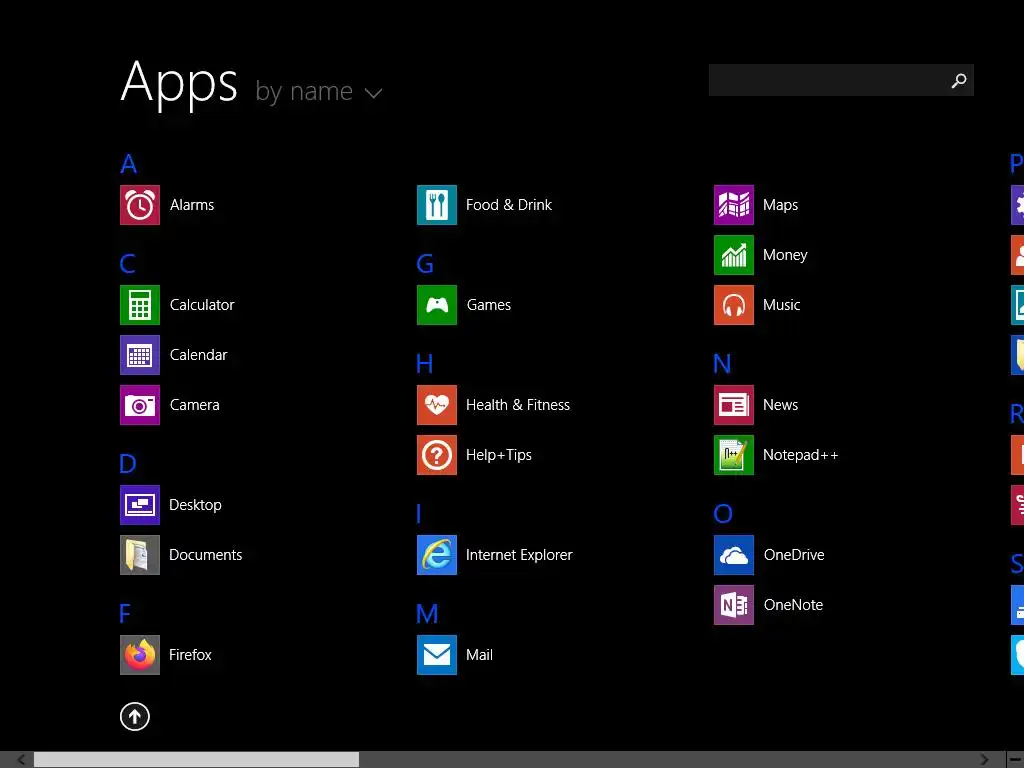Click the 'Money' label text
The image size is (1024, 768).
tap(785, 255)
